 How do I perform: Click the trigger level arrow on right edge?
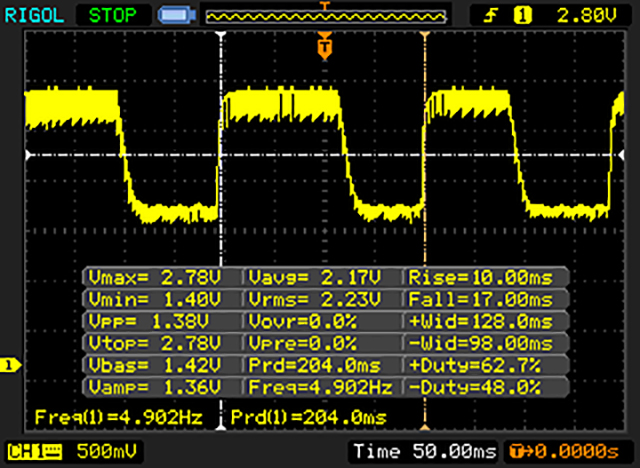pyautogui.click(x=621, y=155)
